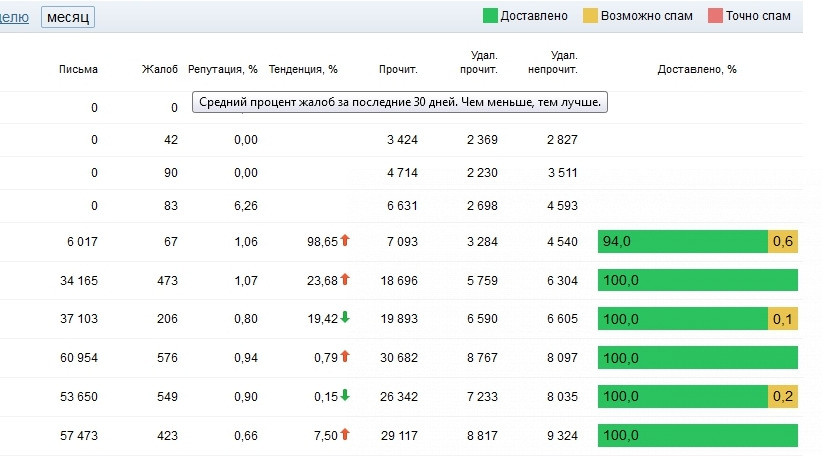Screen dimensions: 826x456
Task: Click the up arrow beside 7,50 trend
Action: tap(345, 434)
